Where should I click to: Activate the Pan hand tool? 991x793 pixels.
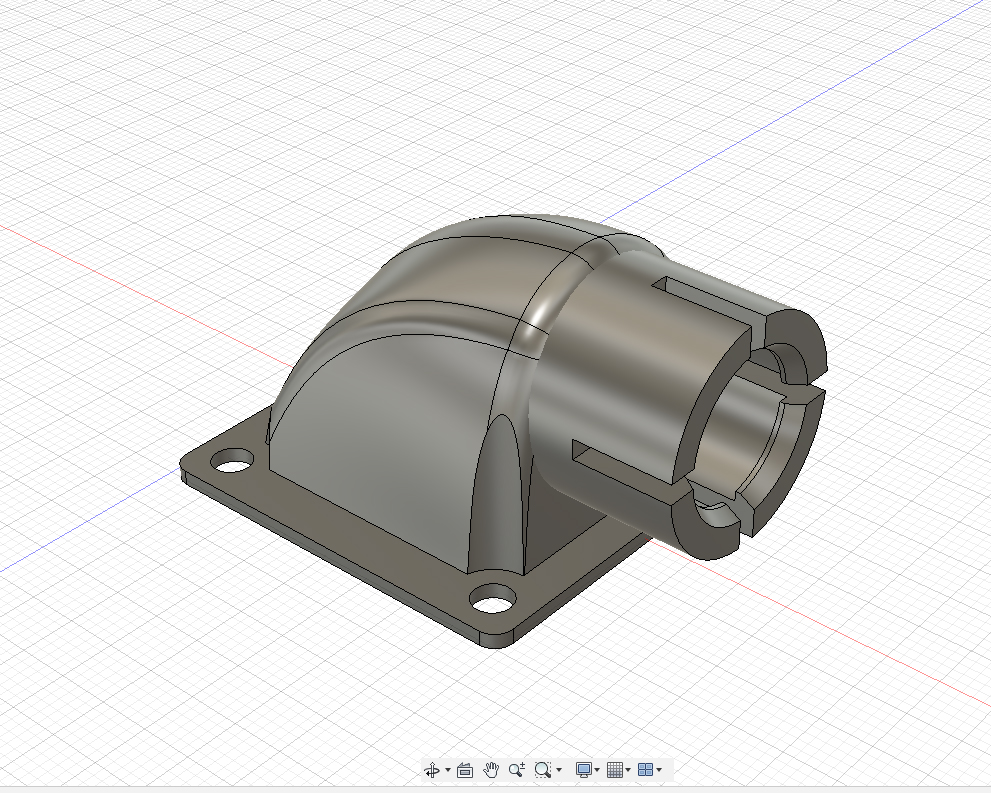point(491,769)
